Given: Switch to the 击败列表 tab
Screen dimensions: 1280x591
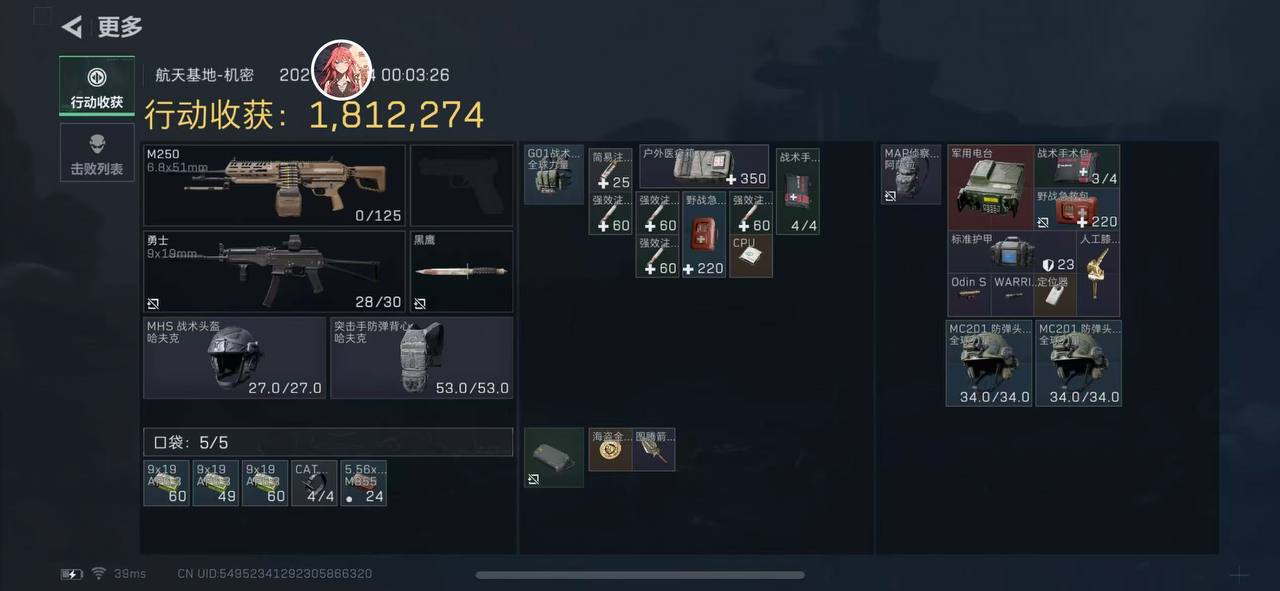Looking at the screenshot, I should click(x=97, y=153).
